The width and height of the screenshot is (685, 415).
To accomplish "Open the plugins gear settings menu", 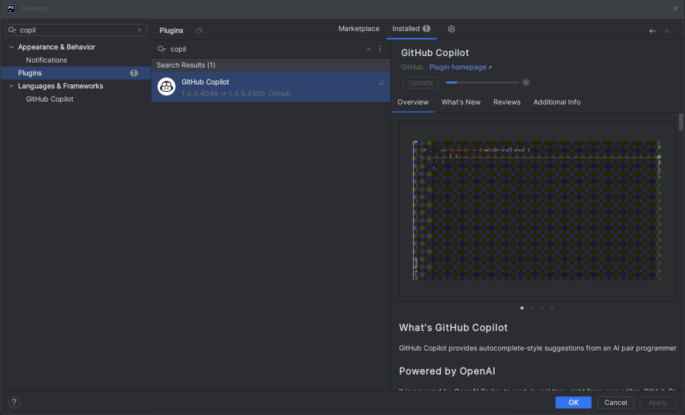I will click(451, 29).
